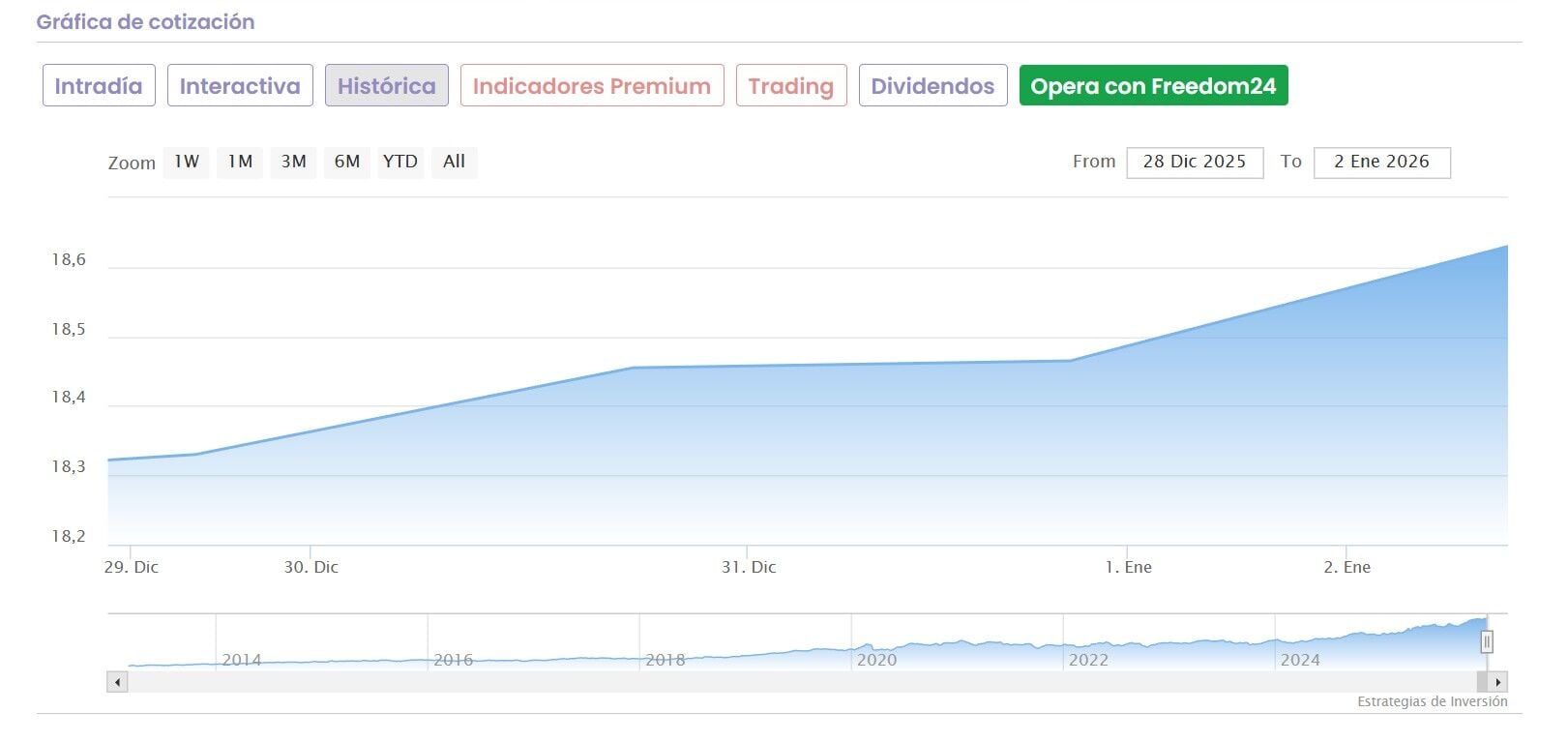The height and width of the screenshot is (742, 1568).
Task: Click the 2016 marker in the navigator
Action: (453, 660)
